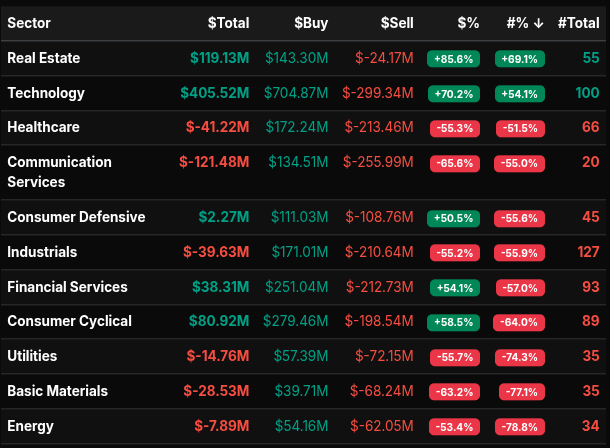The width and height of the screenshot is (610, 448).
Task: Sort table by $Total column header
Action: pyautogui.click(x=228, y=23)
